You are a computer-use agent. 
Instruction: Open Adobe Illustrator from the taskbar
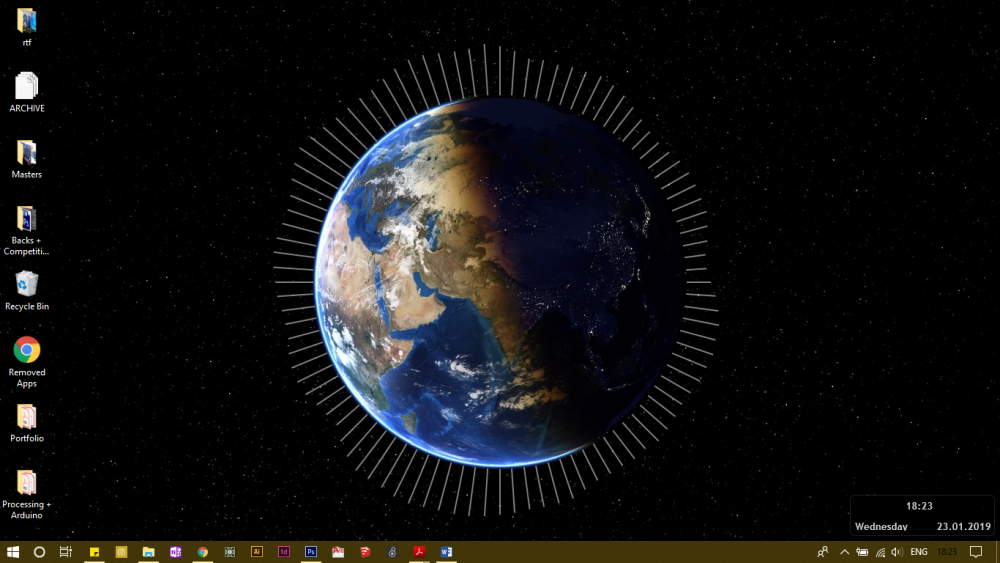[x=257, y=552]
